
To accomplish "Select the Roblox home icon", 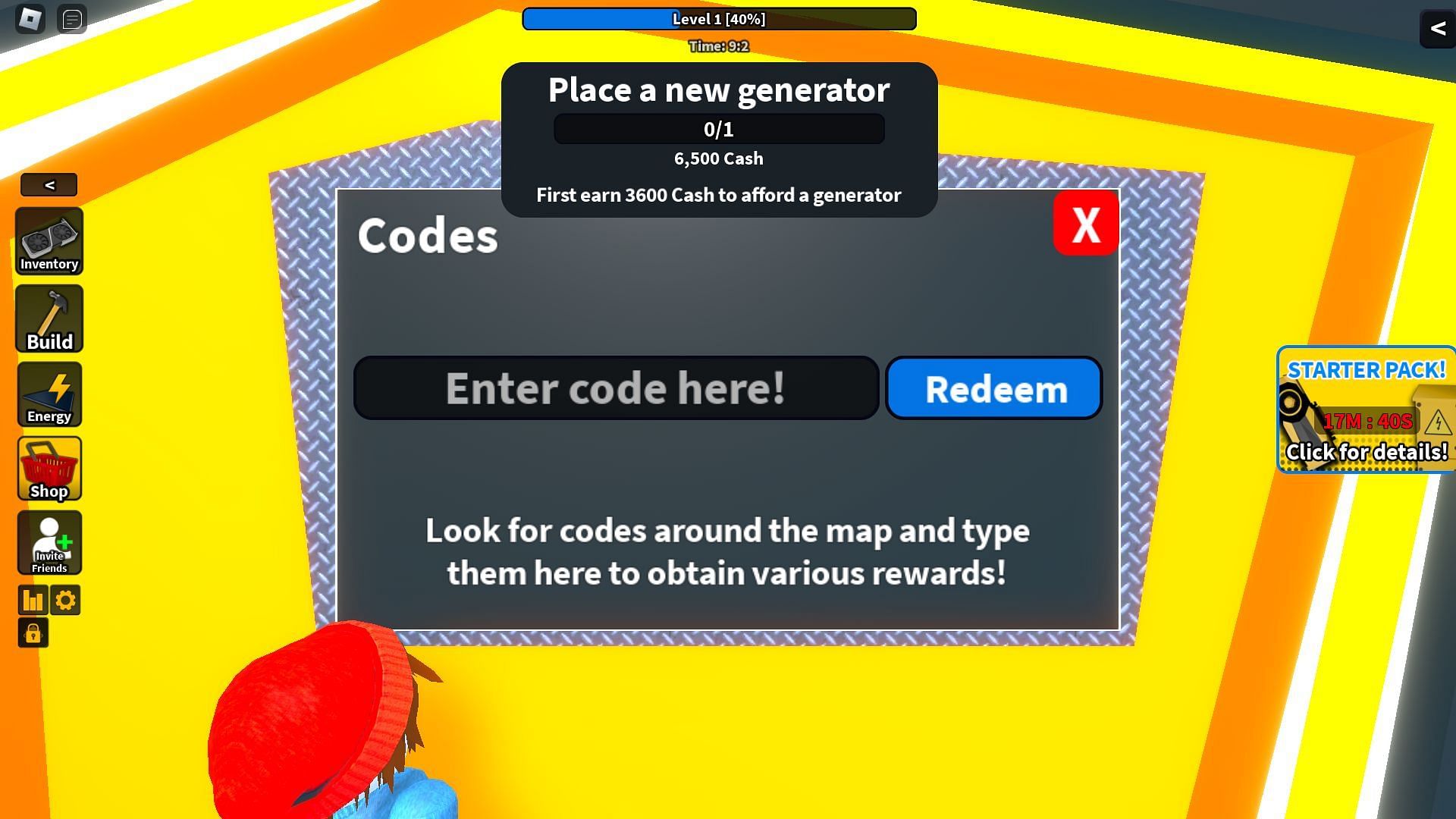I will 30,18.
